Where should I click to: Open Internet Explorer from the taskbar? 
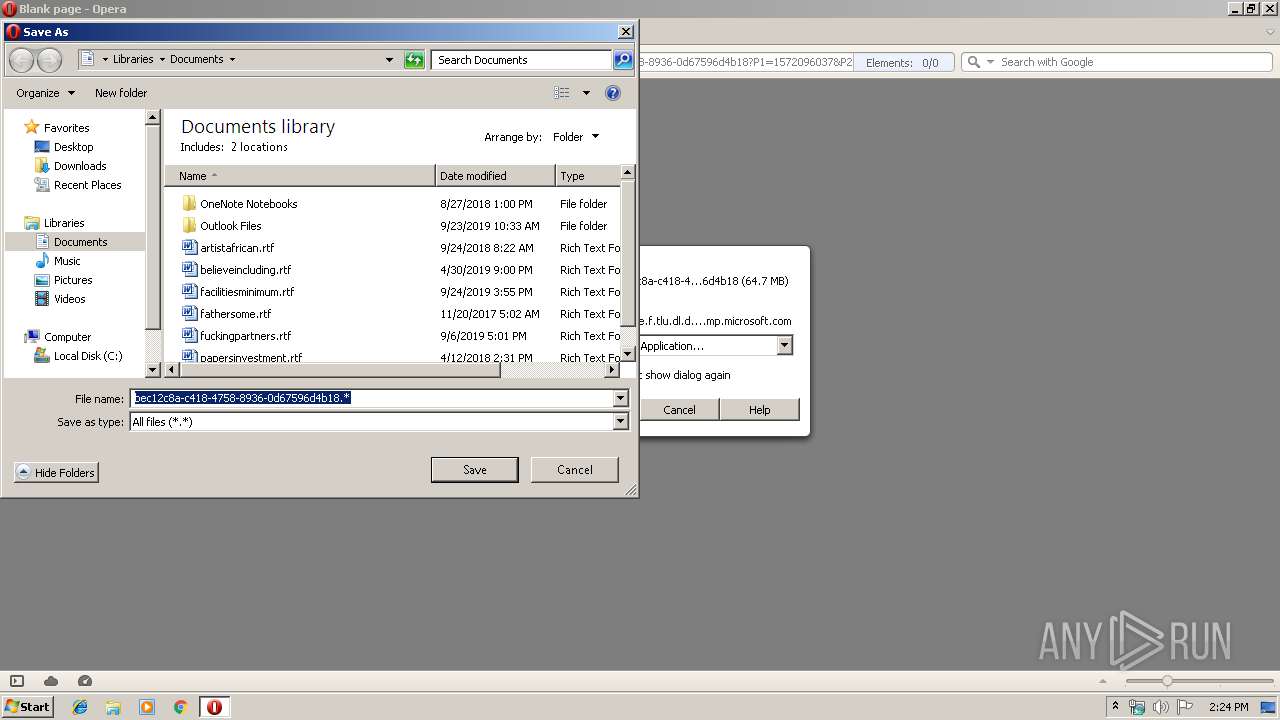point(80,707)
